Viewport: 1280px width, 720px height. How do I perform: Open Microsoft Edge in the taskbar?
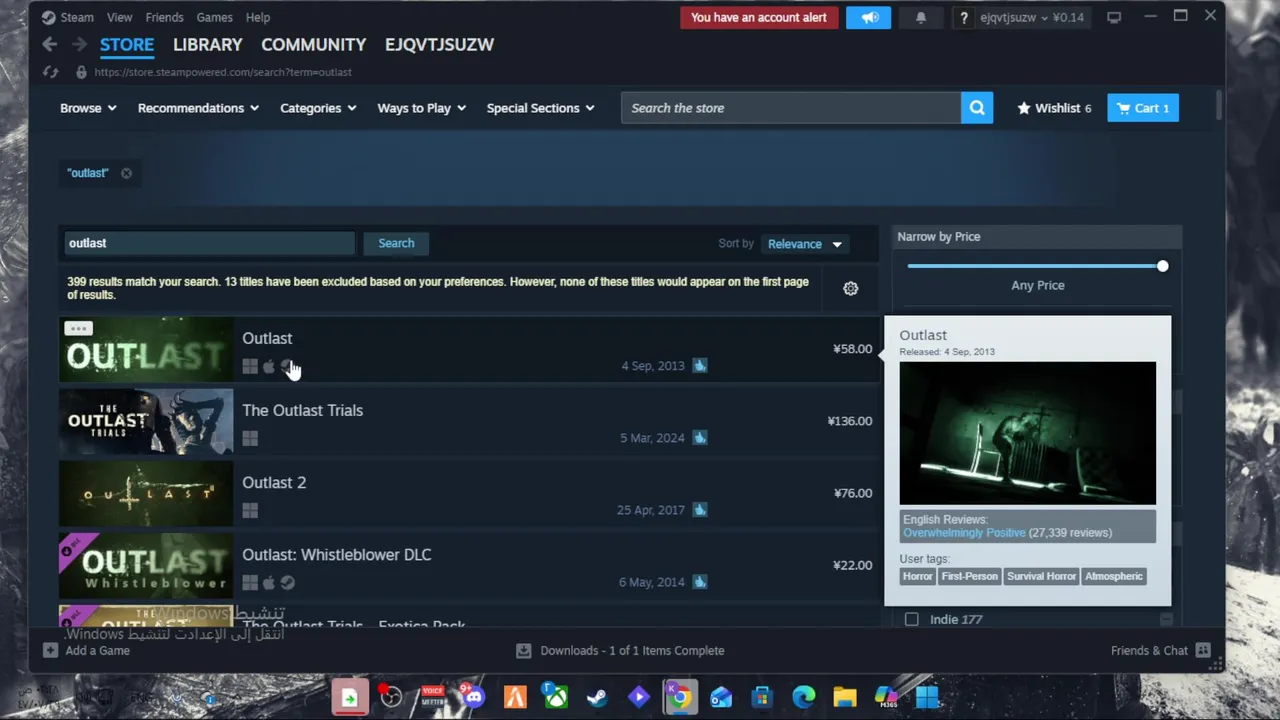pyautogui.click(x=803, y=697)
